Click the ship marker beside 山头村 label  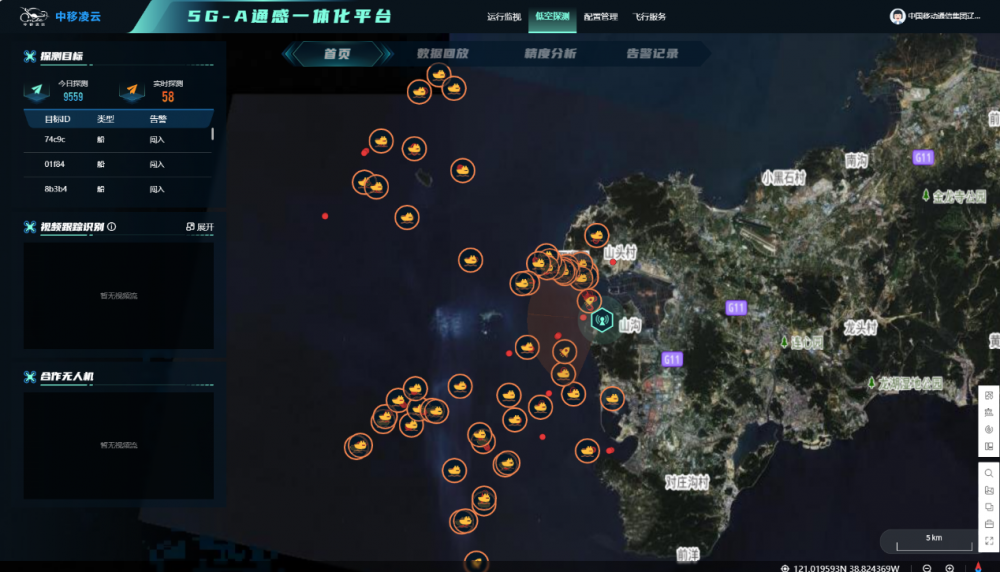pyautogui.click(x=596, y=235)
